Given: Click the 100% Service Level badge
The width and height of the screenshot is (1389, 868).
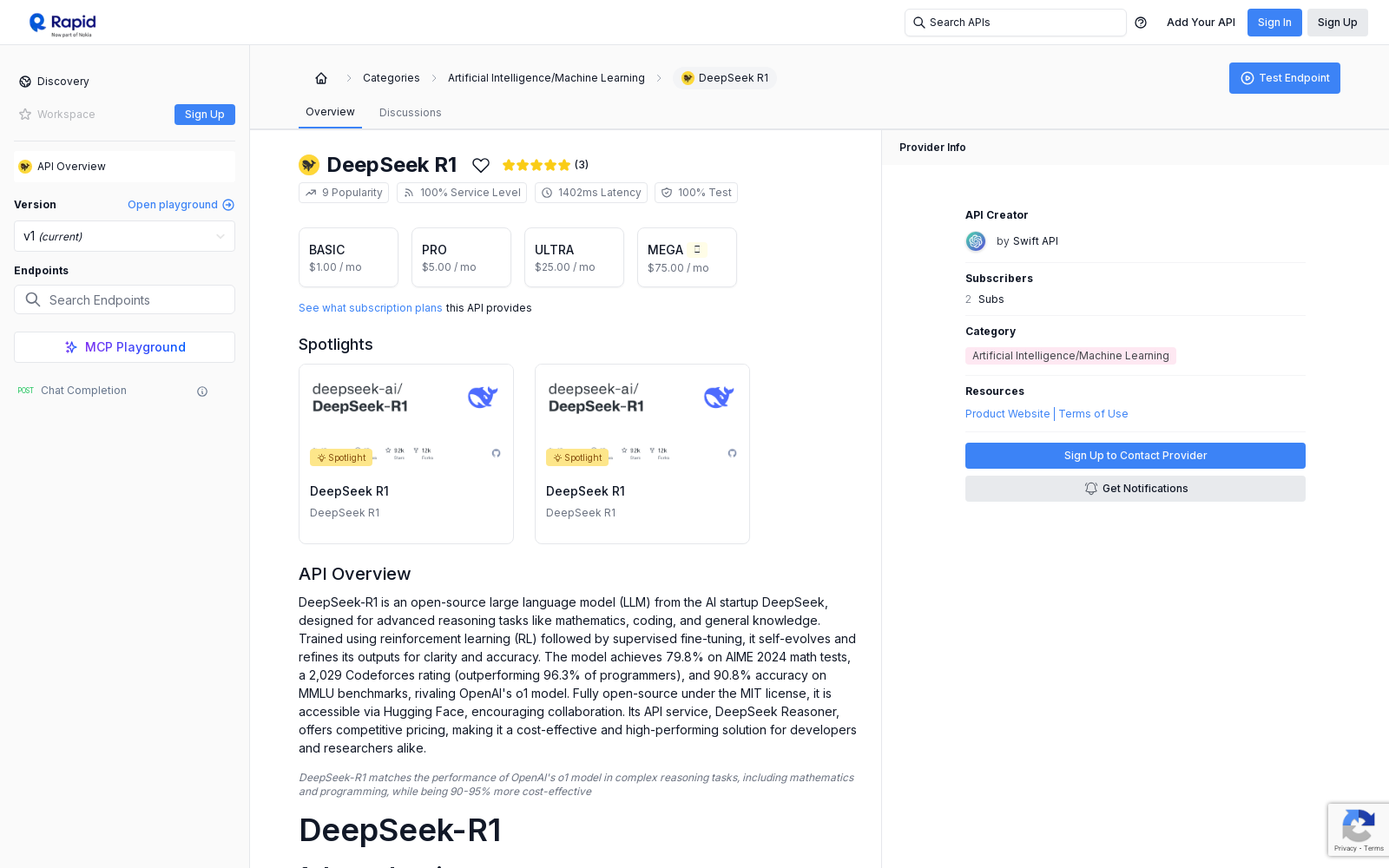Looking at the screenshot, I should 462,193.
